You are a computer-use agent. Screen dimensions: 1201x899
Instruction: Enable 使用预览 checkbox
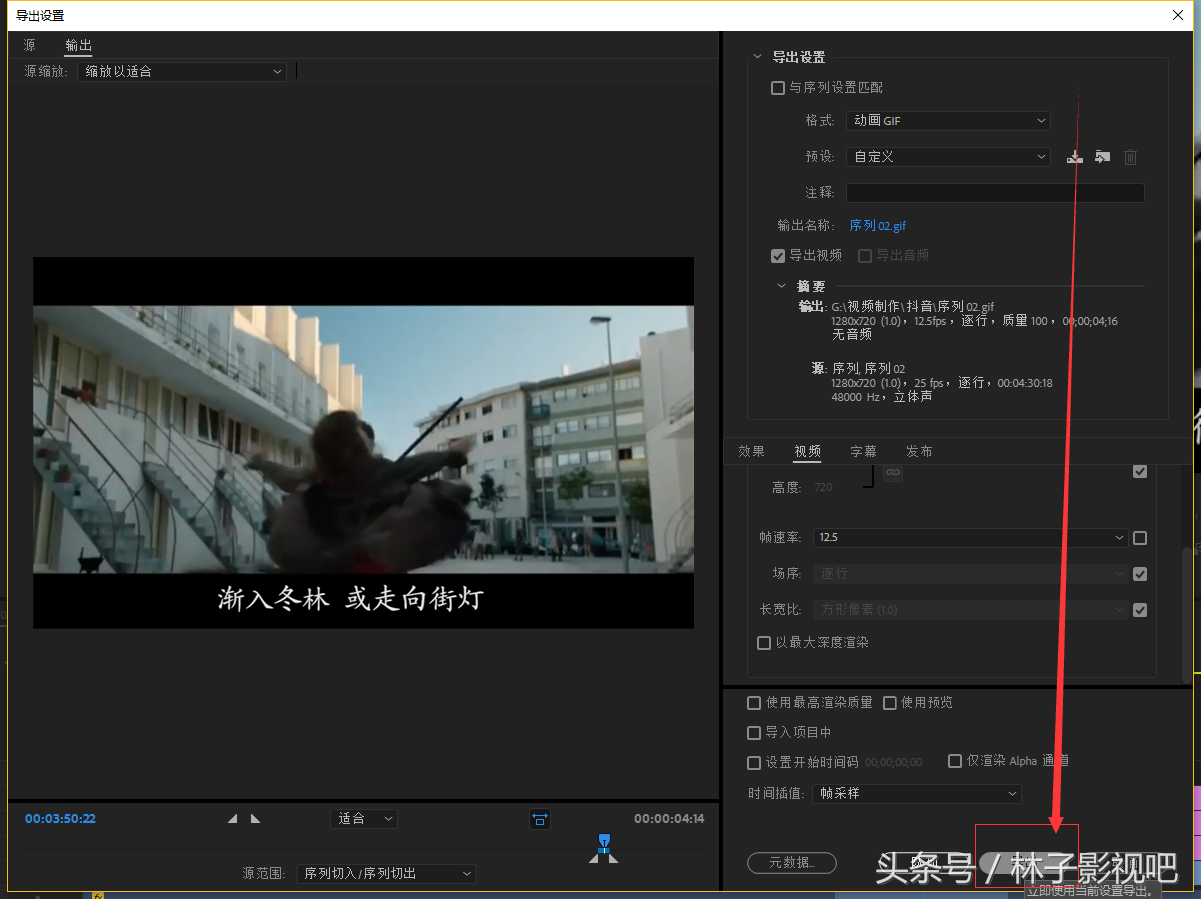point(890,703)
